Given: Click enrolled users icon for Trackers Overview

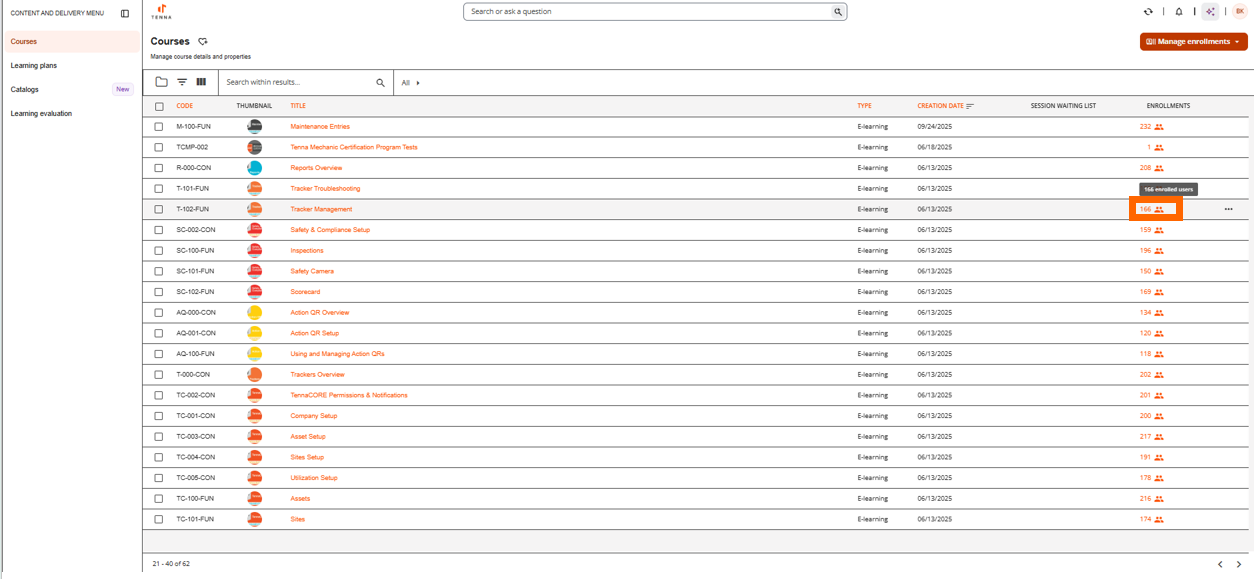Looking at the screenshot, I should click(x=1159, y=375).
